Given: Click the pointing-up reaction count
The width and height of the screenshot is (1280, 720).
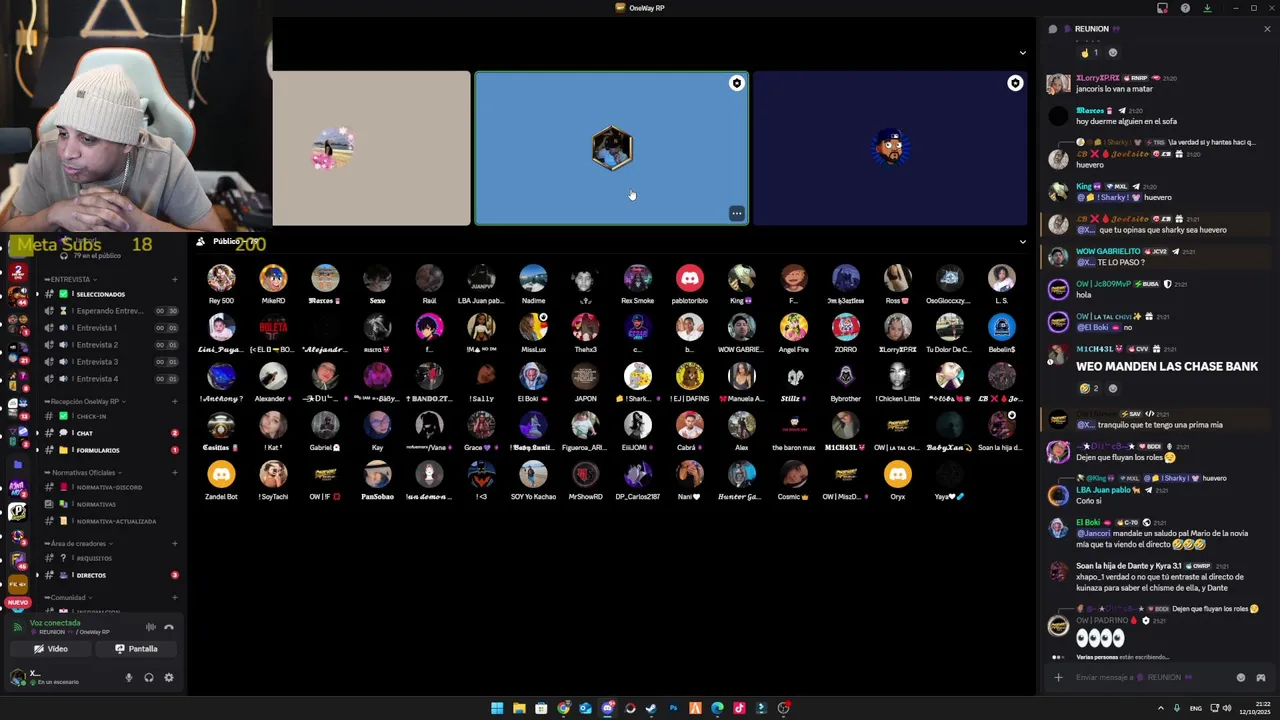Looking at the screenshot, I should pyautogui.click(x=1089, y=53).
